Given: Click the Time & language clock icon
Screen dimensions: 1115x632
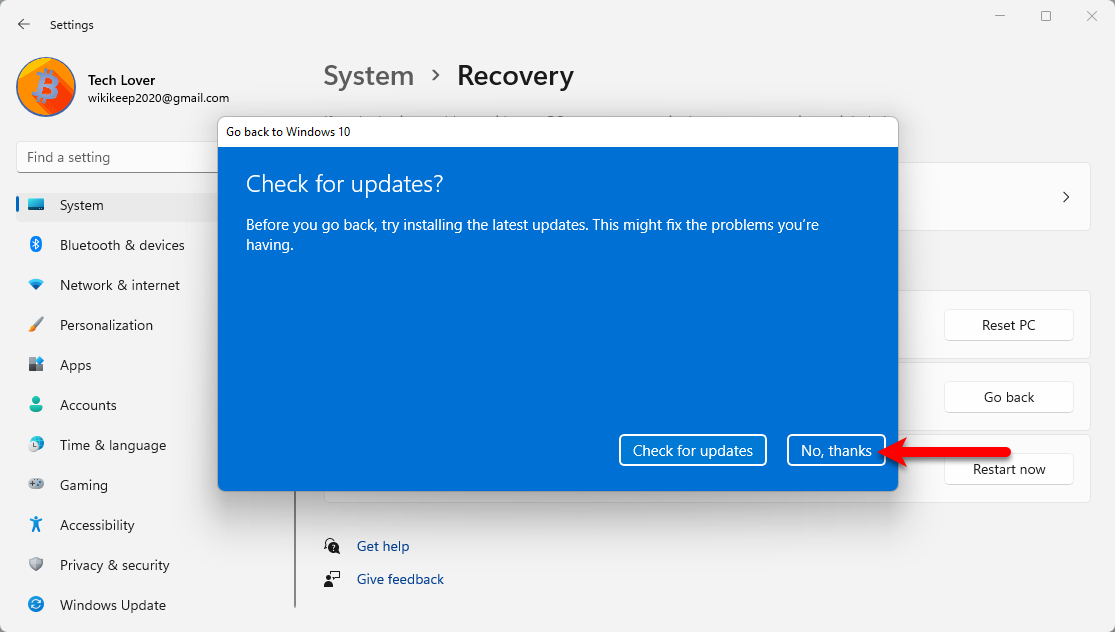Looking at the screenshot, I should pos(36,444).
